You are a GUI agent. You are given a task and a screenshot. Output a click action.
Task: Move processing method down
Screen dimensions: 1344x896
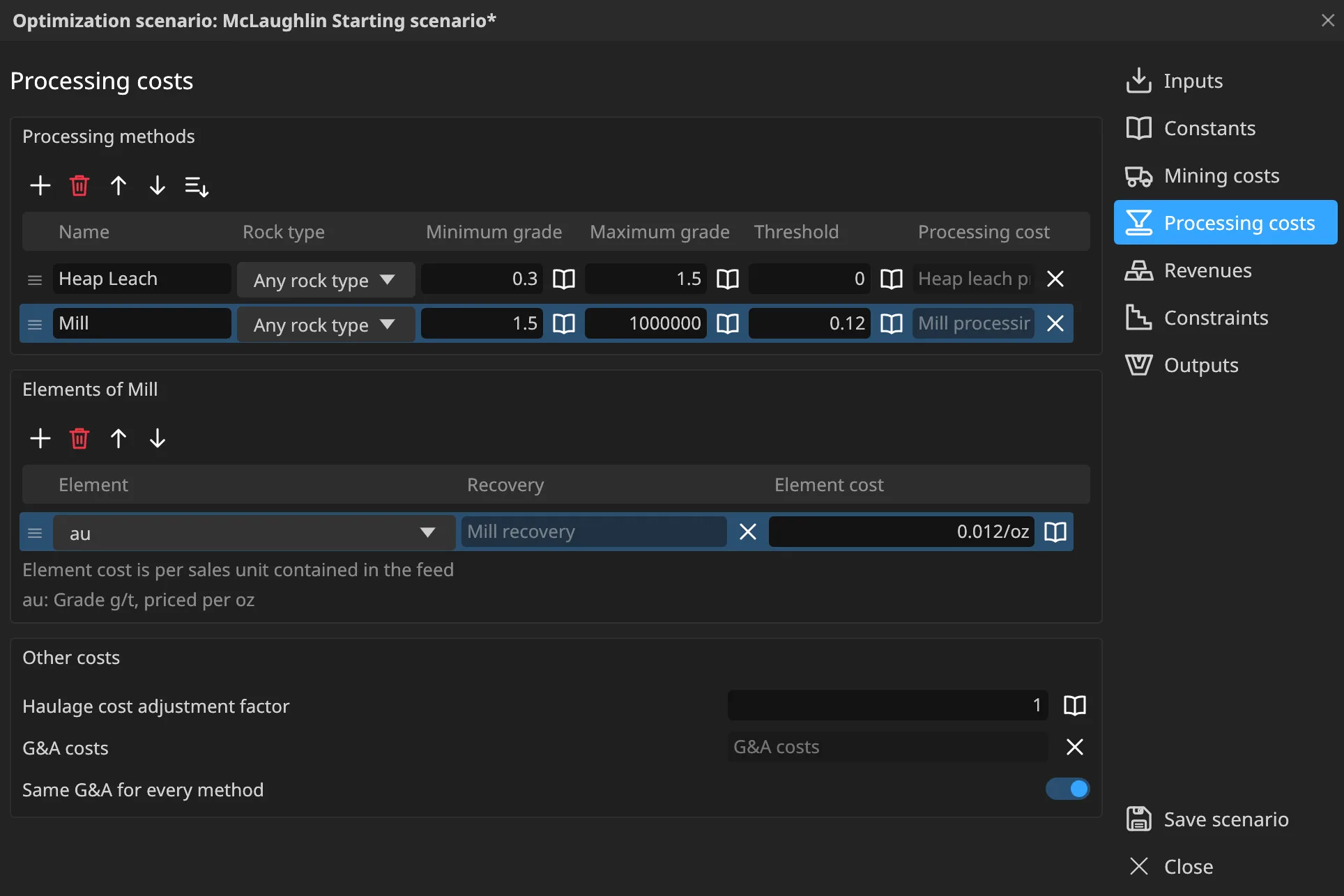[158, 185]
